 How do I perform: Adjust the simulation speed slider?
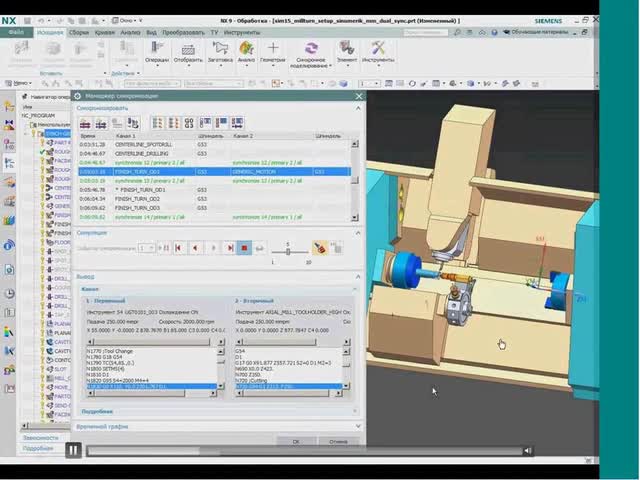[288, 252]
